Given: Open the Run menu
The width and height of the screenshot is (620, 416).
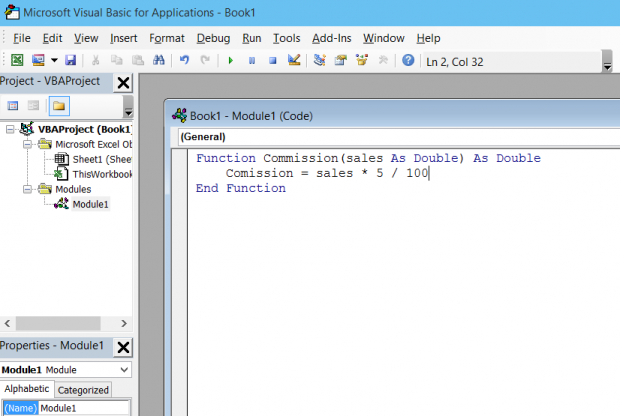Looking at the screenshot, I should 252,38.
